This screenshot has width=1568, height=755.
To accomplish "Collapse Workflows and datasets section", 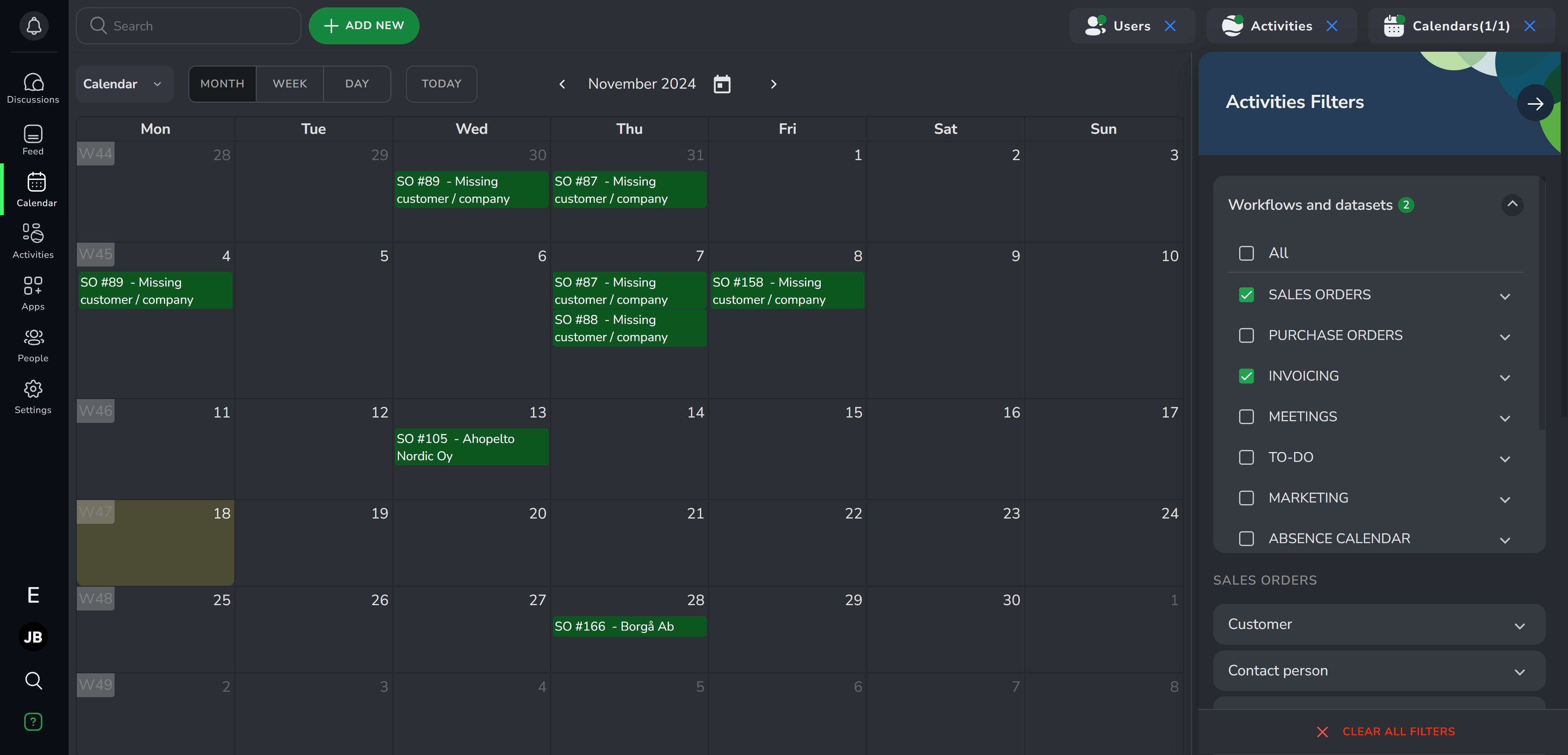I will (1512, 204).
